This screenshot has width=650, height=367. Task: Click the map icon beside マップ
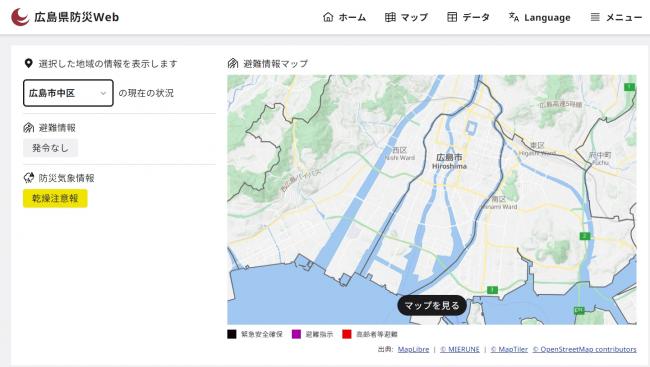coord(390,17)
